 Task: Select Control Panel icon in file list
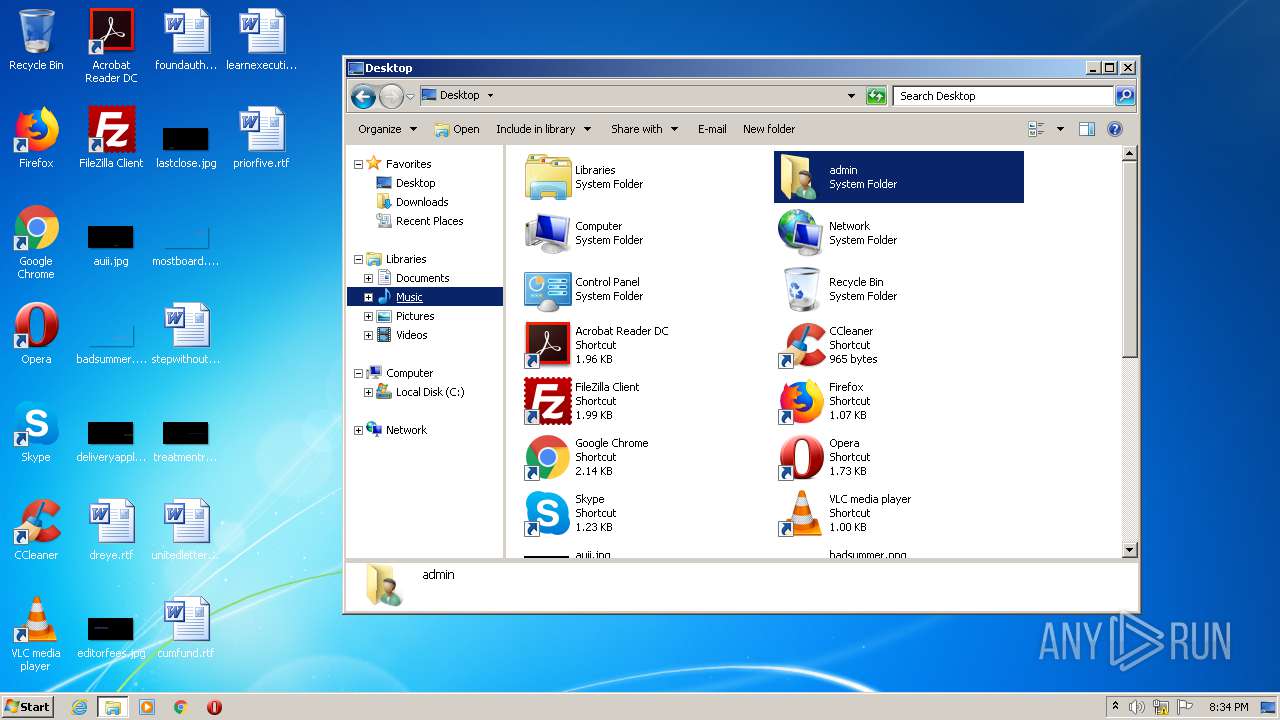coord(548,289)
